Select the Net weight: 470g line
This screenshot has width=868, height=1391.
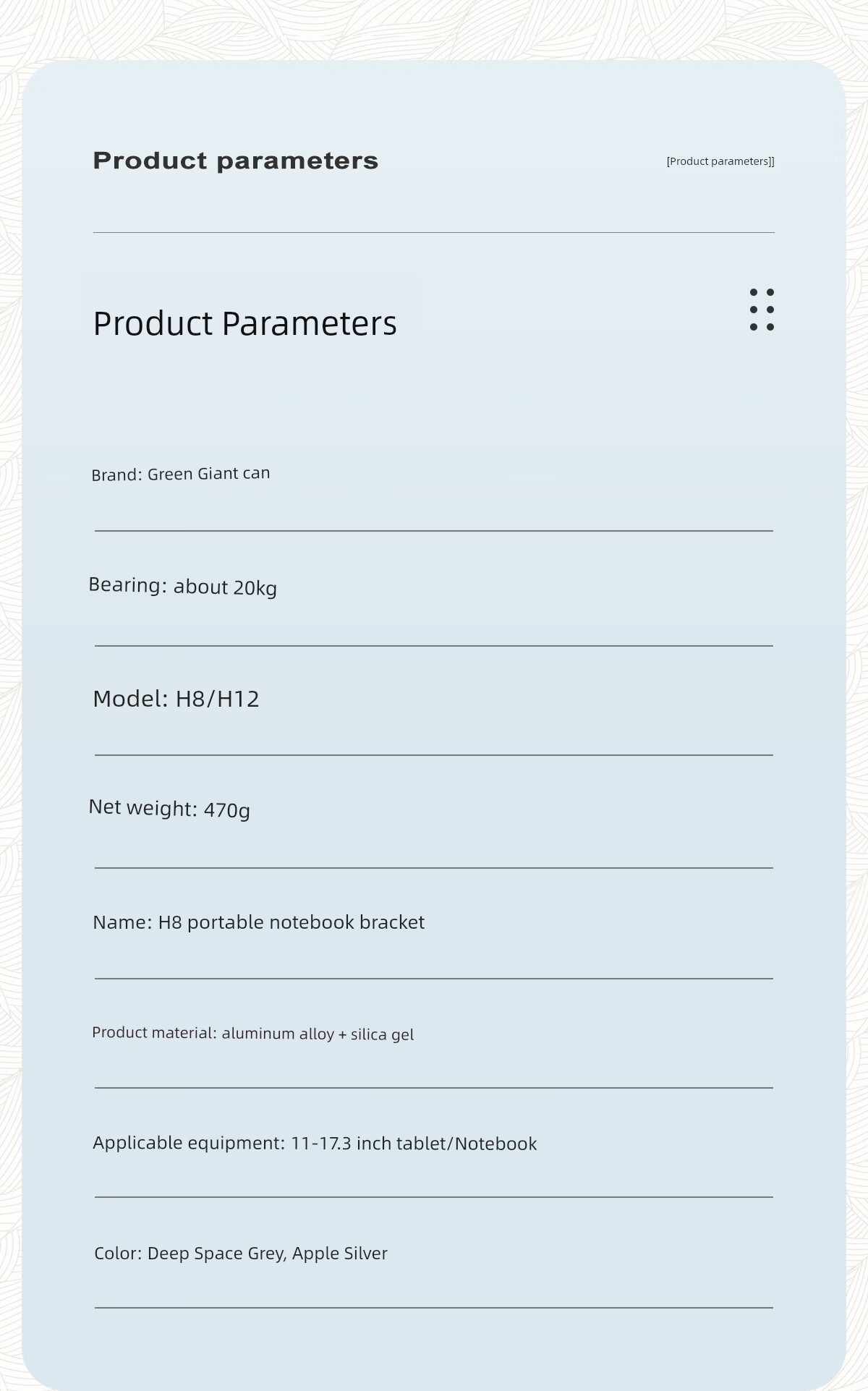tap(169, 809)
